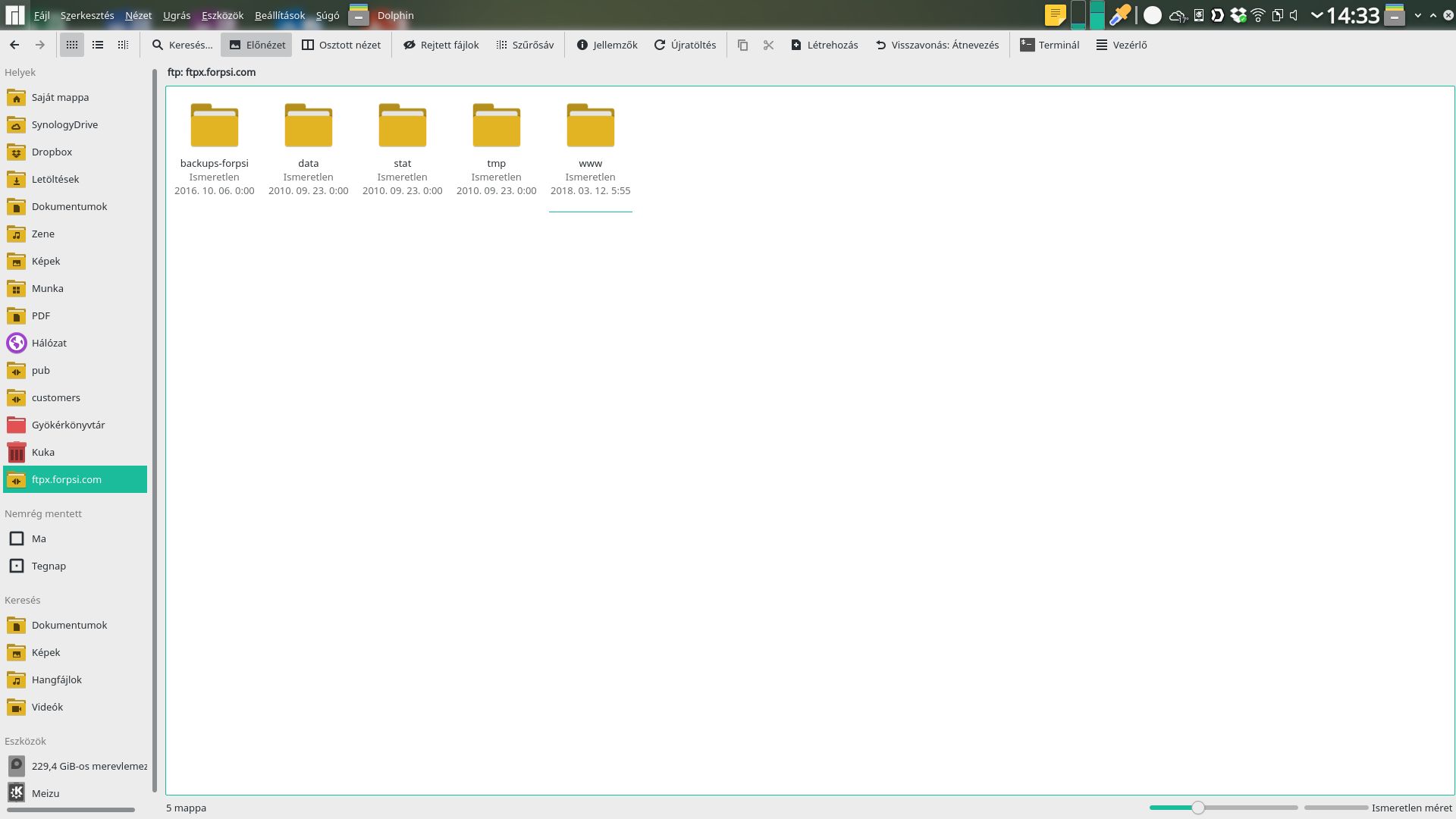Open SynologyDrive in Places
Image resolution: width=1456 pixels, height=819 pixels.
pyautogui.click(x=75, y=124)
